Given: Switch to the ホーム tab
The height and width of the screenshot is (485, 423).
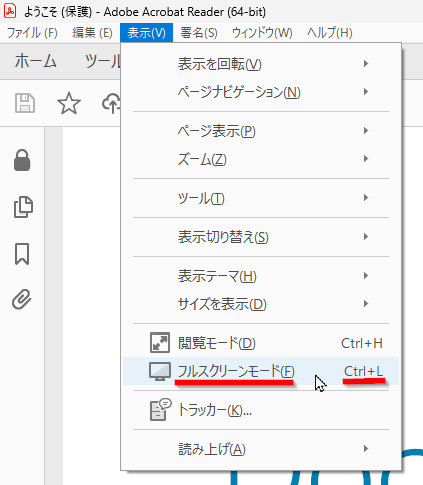Looking at the screenshot, I should [35, 61].
